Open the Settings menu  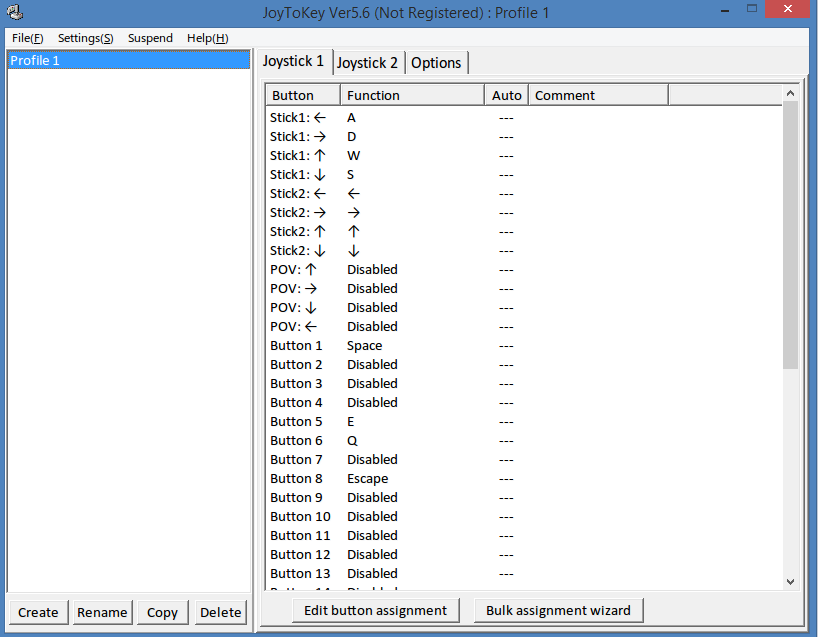(x=86, y=38)
